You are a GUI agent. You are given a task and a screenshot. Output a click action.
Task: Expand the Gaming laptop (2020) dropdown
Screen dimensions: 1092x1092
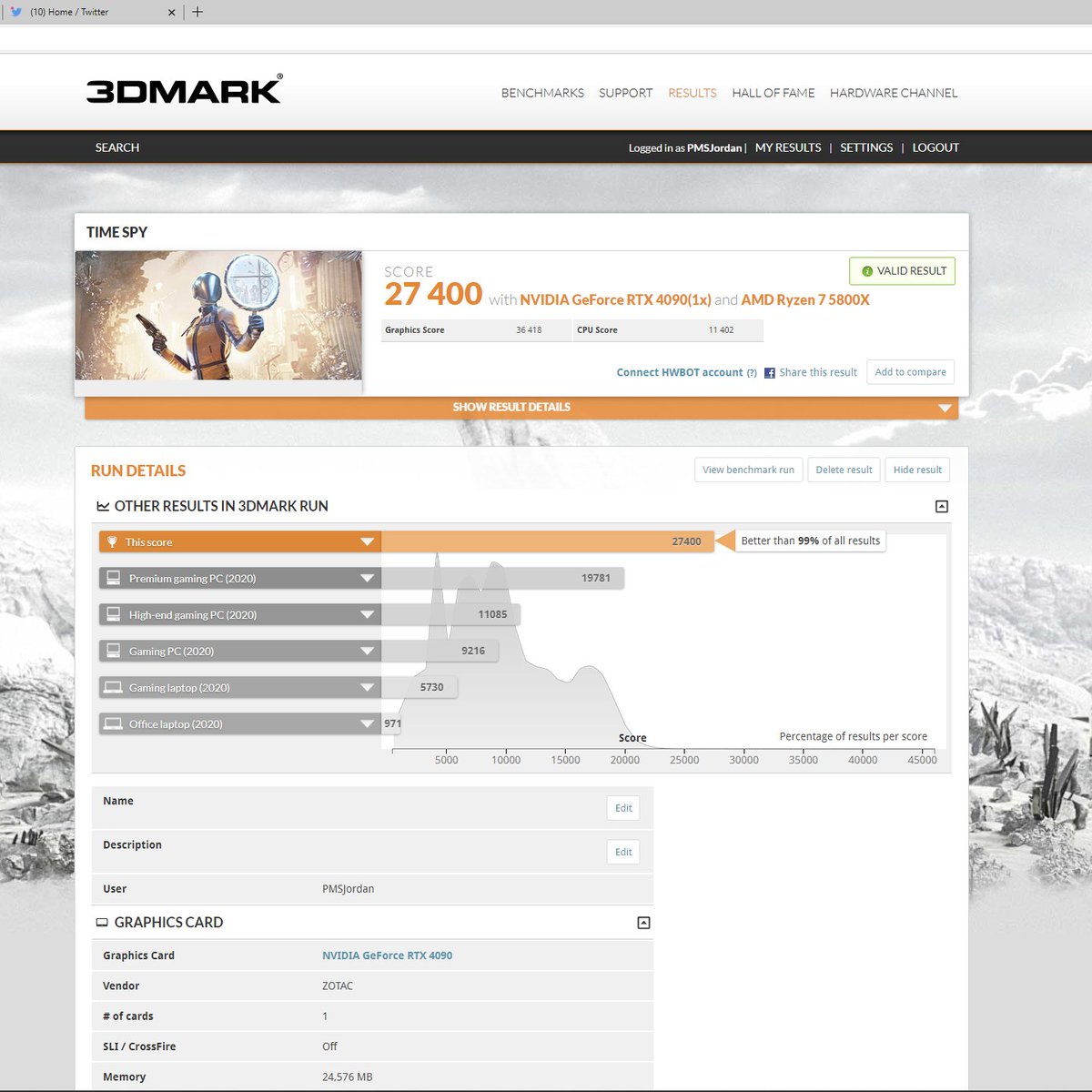coord(367,687)
